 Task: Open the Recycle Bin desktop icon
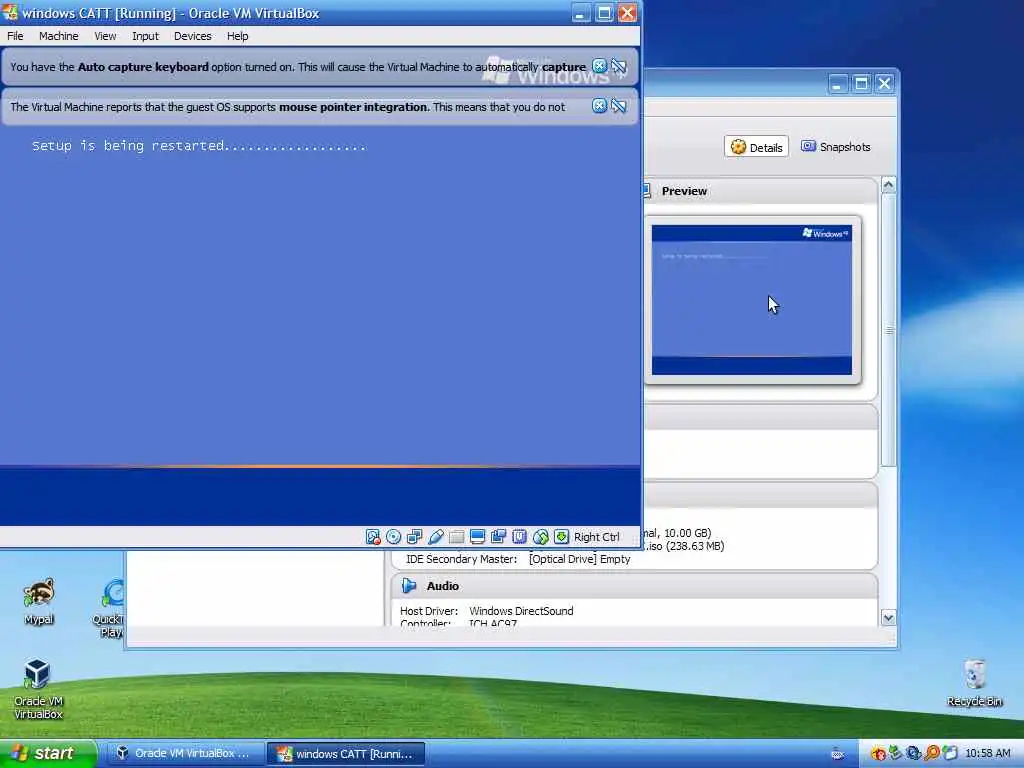pos(974,682)
